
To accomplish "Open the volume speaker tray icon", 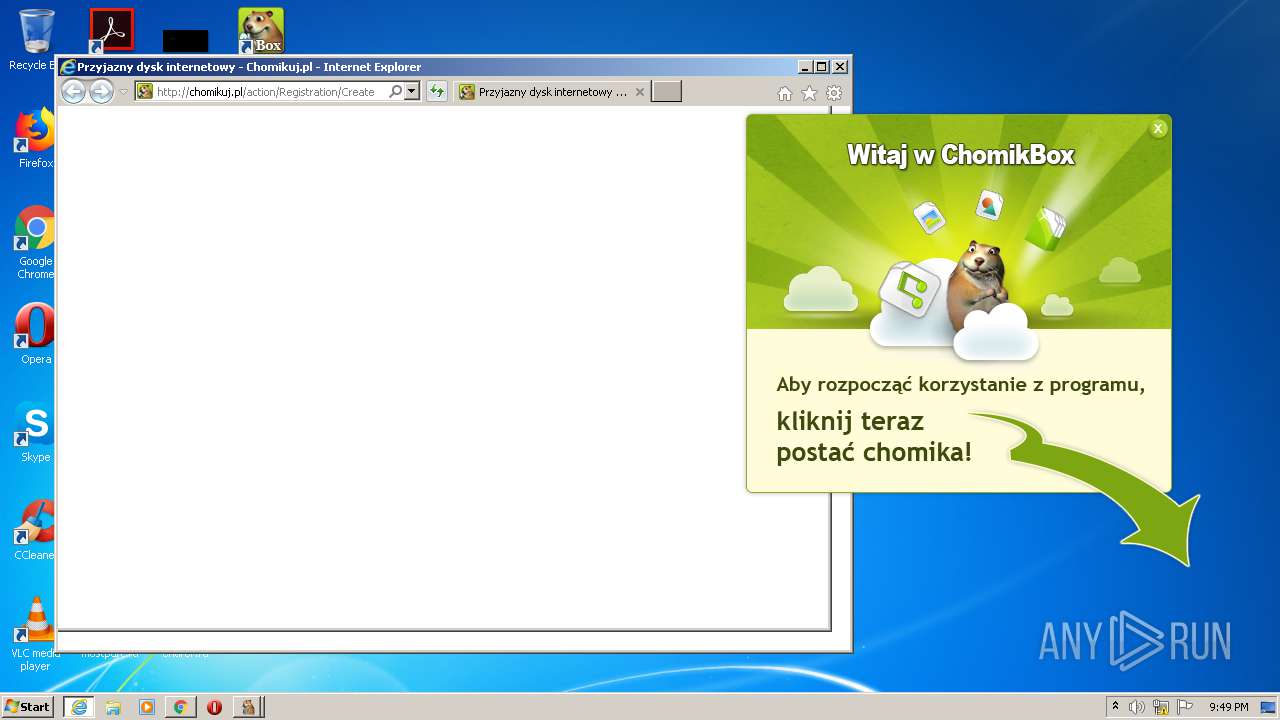I will point(1137,707).
